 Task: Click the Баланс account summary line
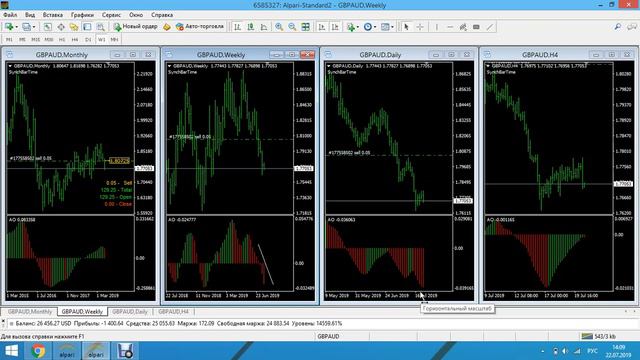click(x=179, y=323)
